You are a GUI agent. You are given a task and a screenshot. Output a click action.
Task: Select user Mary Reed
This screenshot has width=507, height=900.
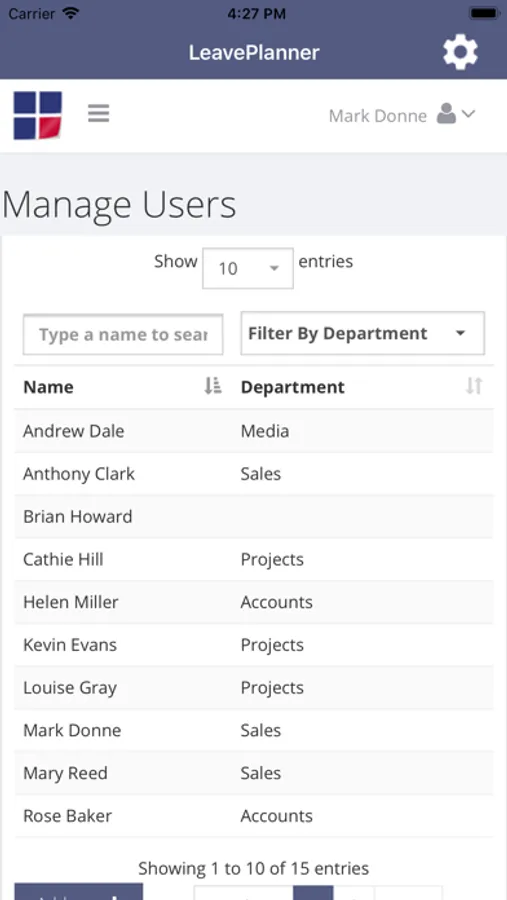click(x=65, y=773)
